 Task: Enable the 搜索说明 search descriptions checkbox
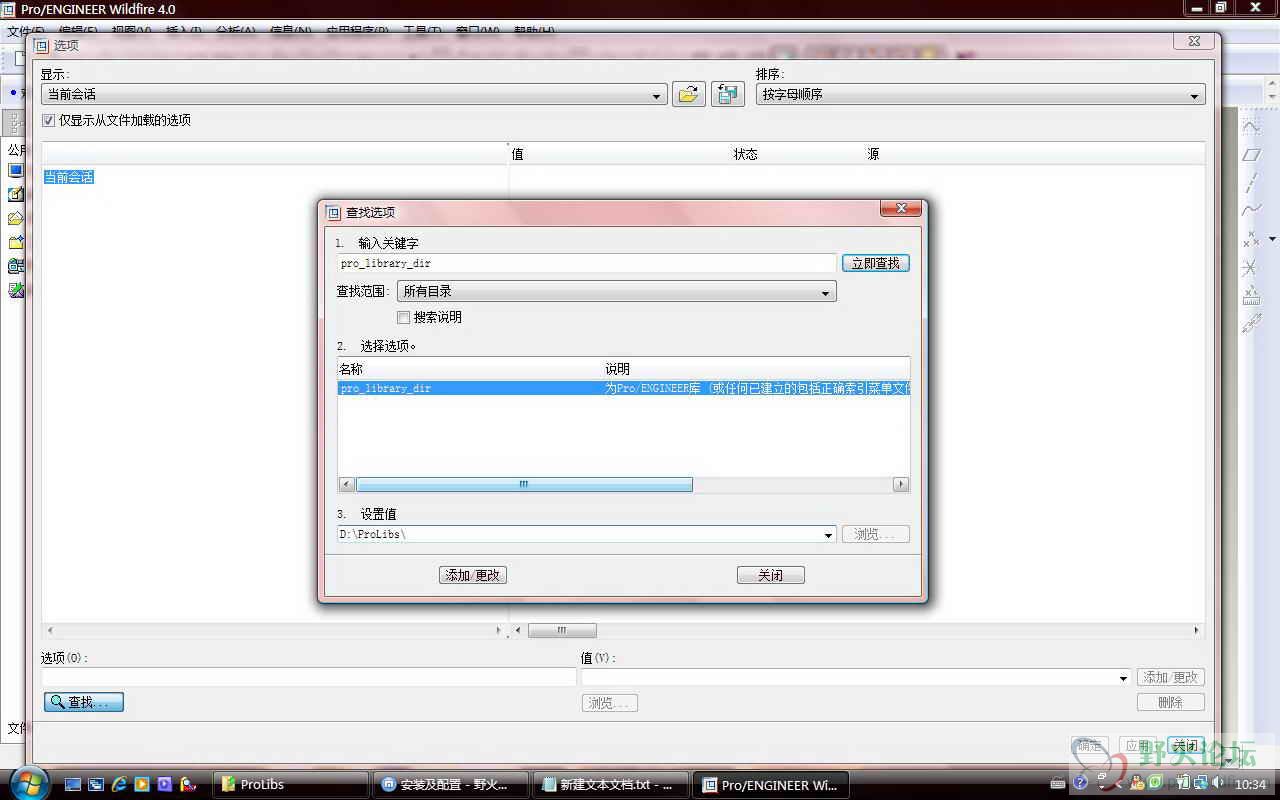[403, 317]
